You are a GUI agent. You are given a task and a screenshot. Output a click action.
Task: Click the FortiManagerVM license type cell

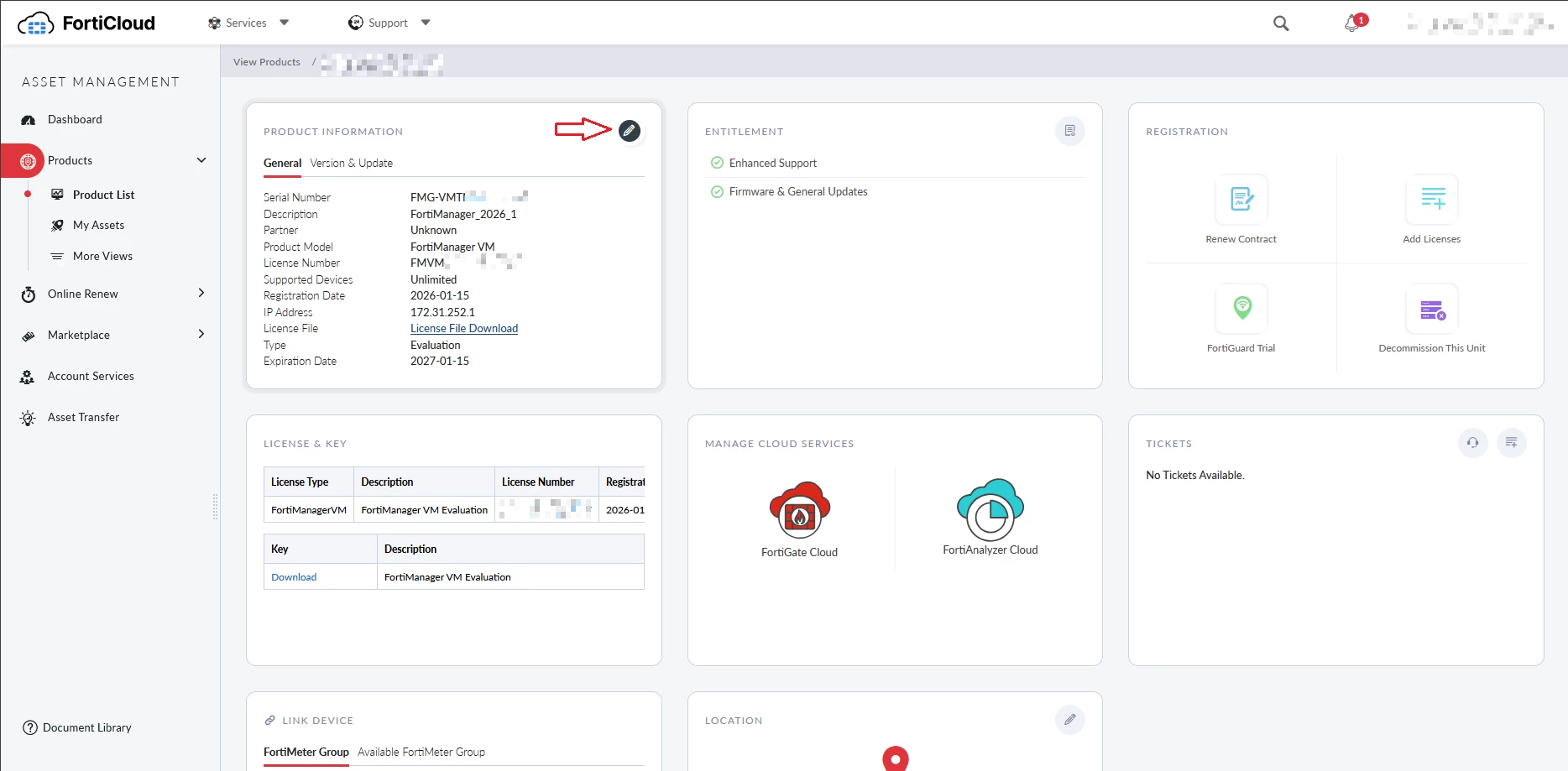point(309,510)
